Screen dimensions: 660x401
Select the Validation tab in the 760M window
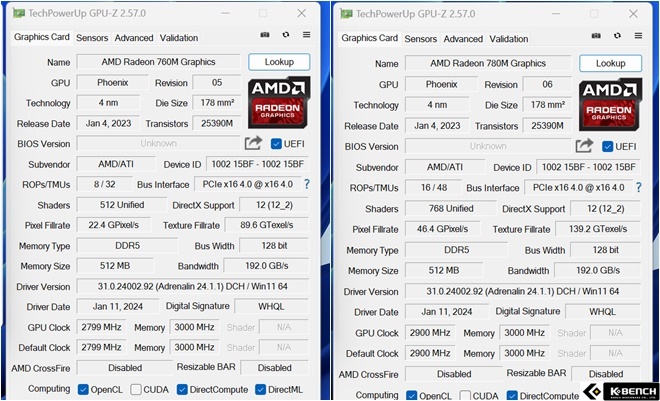179,38
